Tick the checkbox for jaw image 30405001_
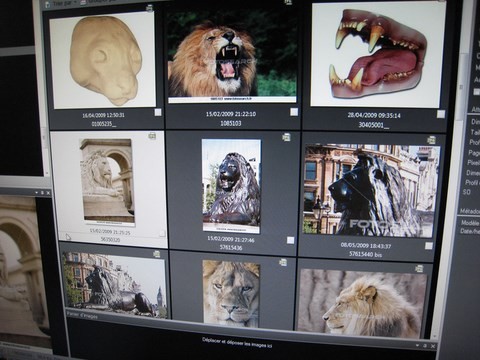480x360 pixels. tap(441, 114)
